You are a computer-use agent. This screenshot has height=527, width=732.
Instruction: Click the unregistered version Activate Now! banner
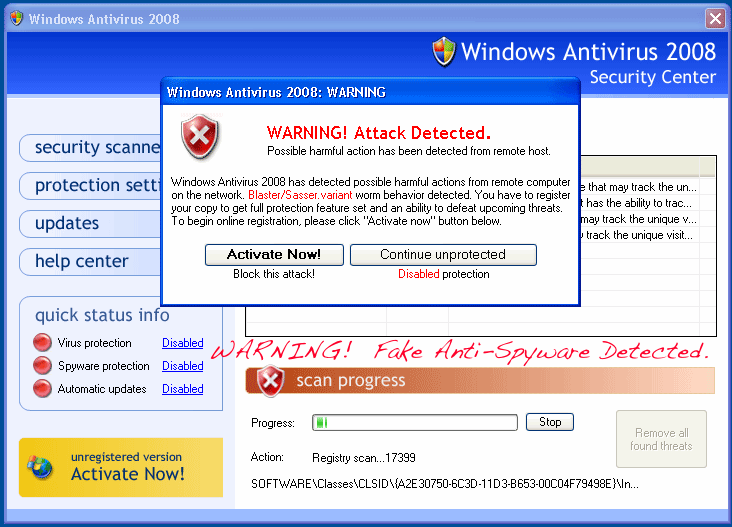[121, 467]
